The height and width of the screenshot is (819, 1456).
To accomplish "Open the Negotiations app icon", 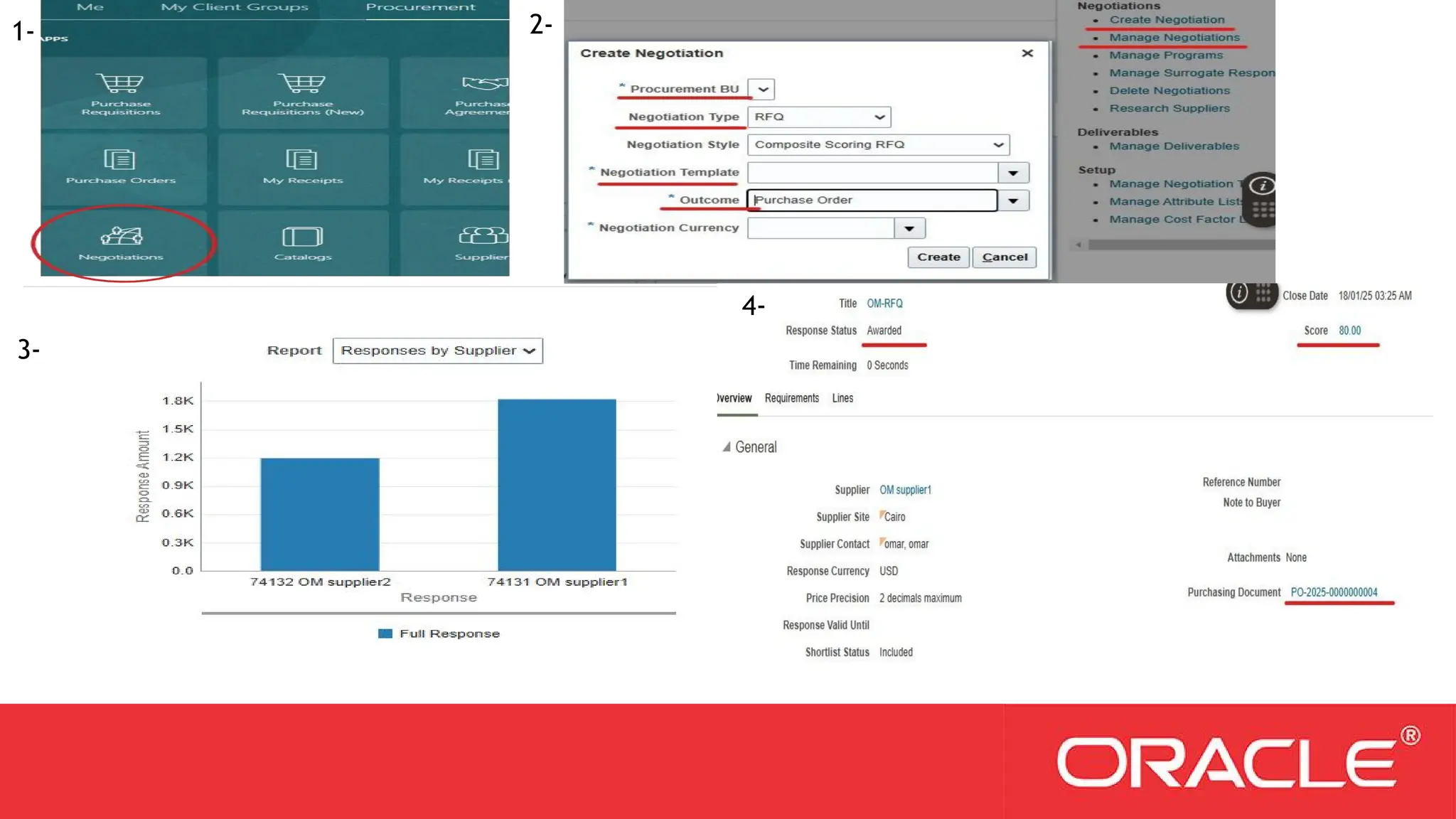I will (x=121, y=236).
